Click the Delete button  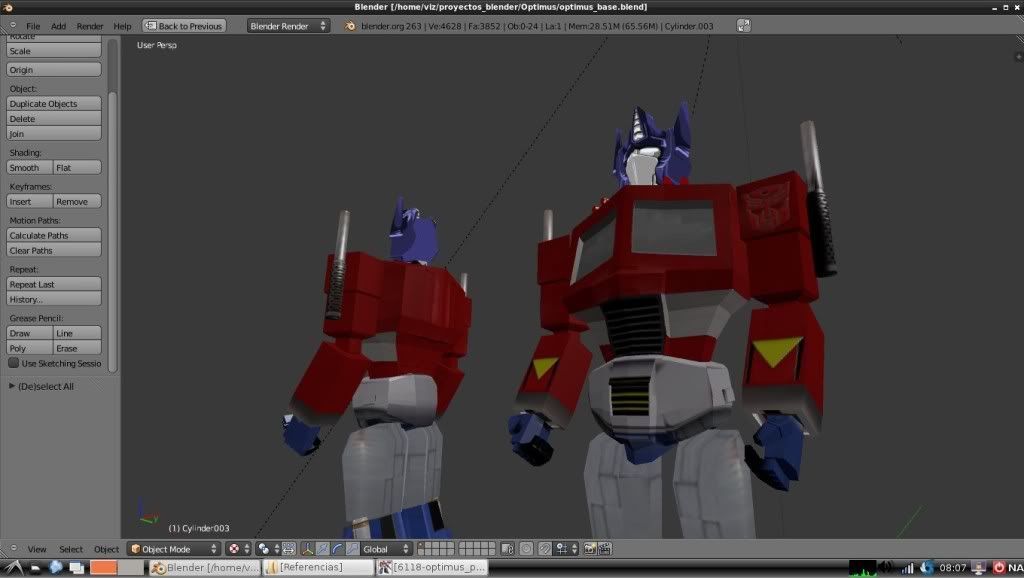point(54,118)
